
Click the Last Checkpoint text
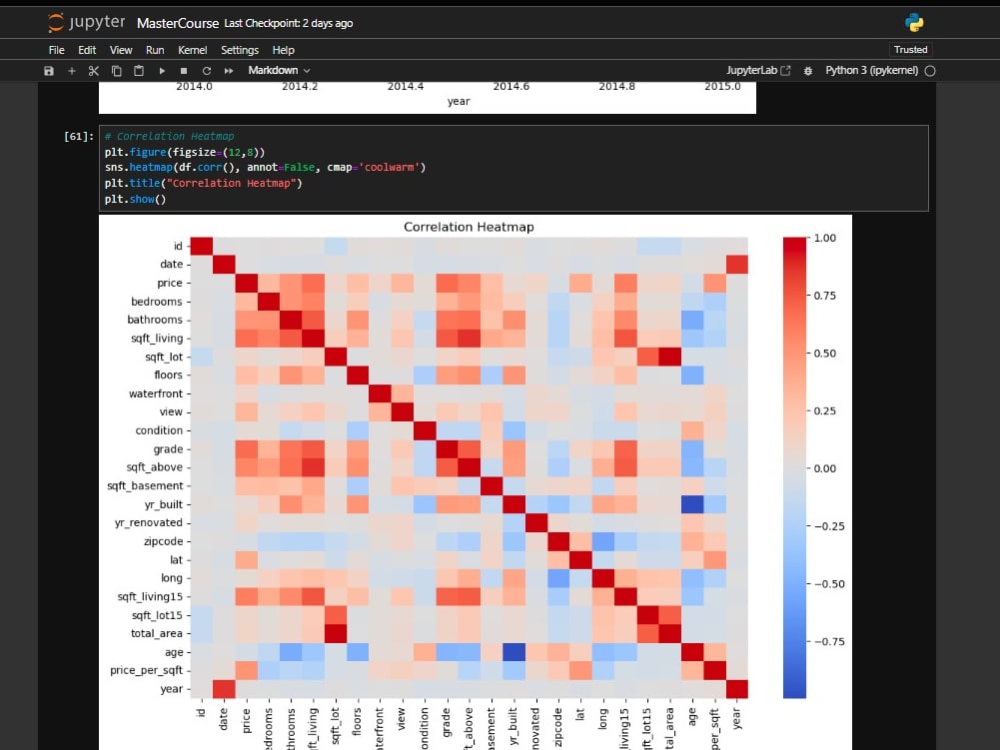(288, 23)
